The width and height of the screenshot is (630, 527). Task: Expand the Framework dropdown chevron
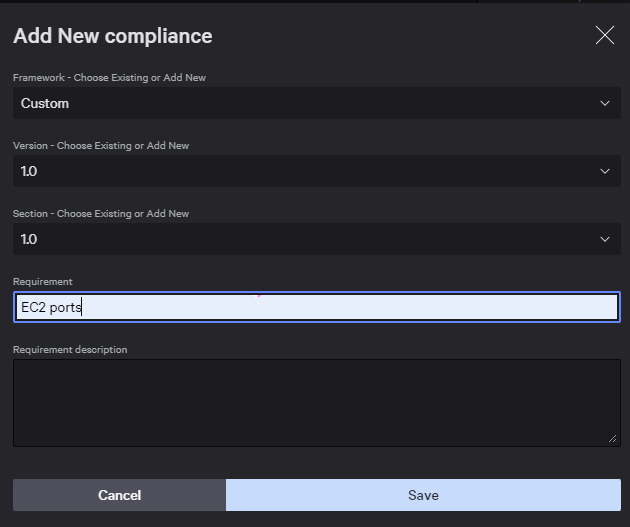coord(605,103)
